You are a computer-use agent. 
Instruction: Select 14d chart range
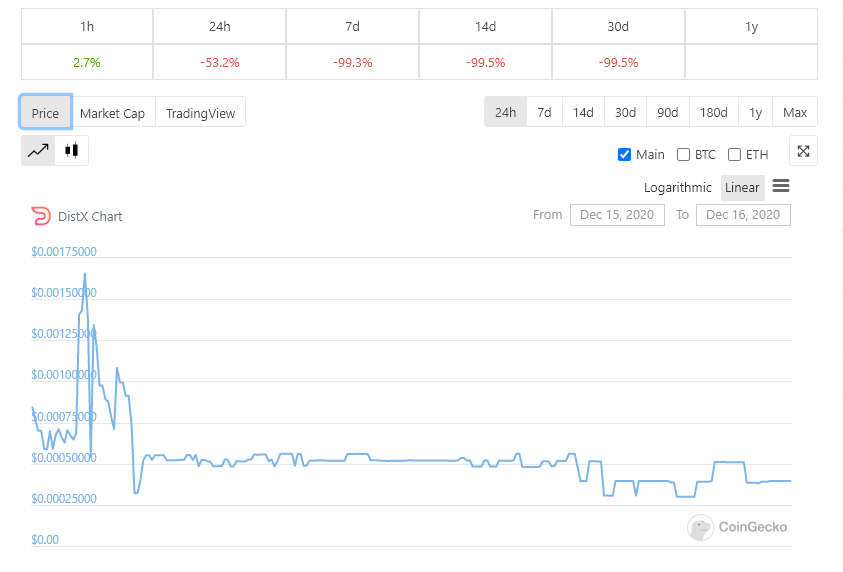(x=583, y=112)
